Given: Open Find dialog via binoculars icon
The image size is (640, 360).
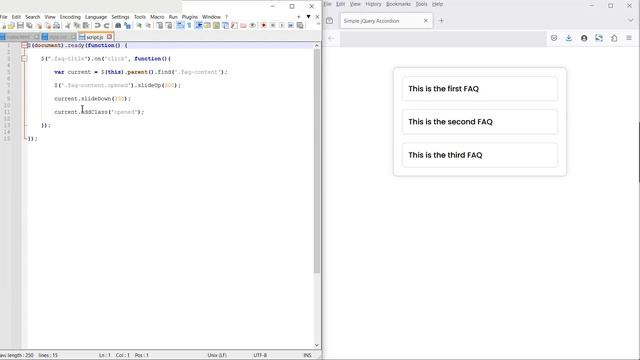Looking at the screenshot, I should (118, 25).
